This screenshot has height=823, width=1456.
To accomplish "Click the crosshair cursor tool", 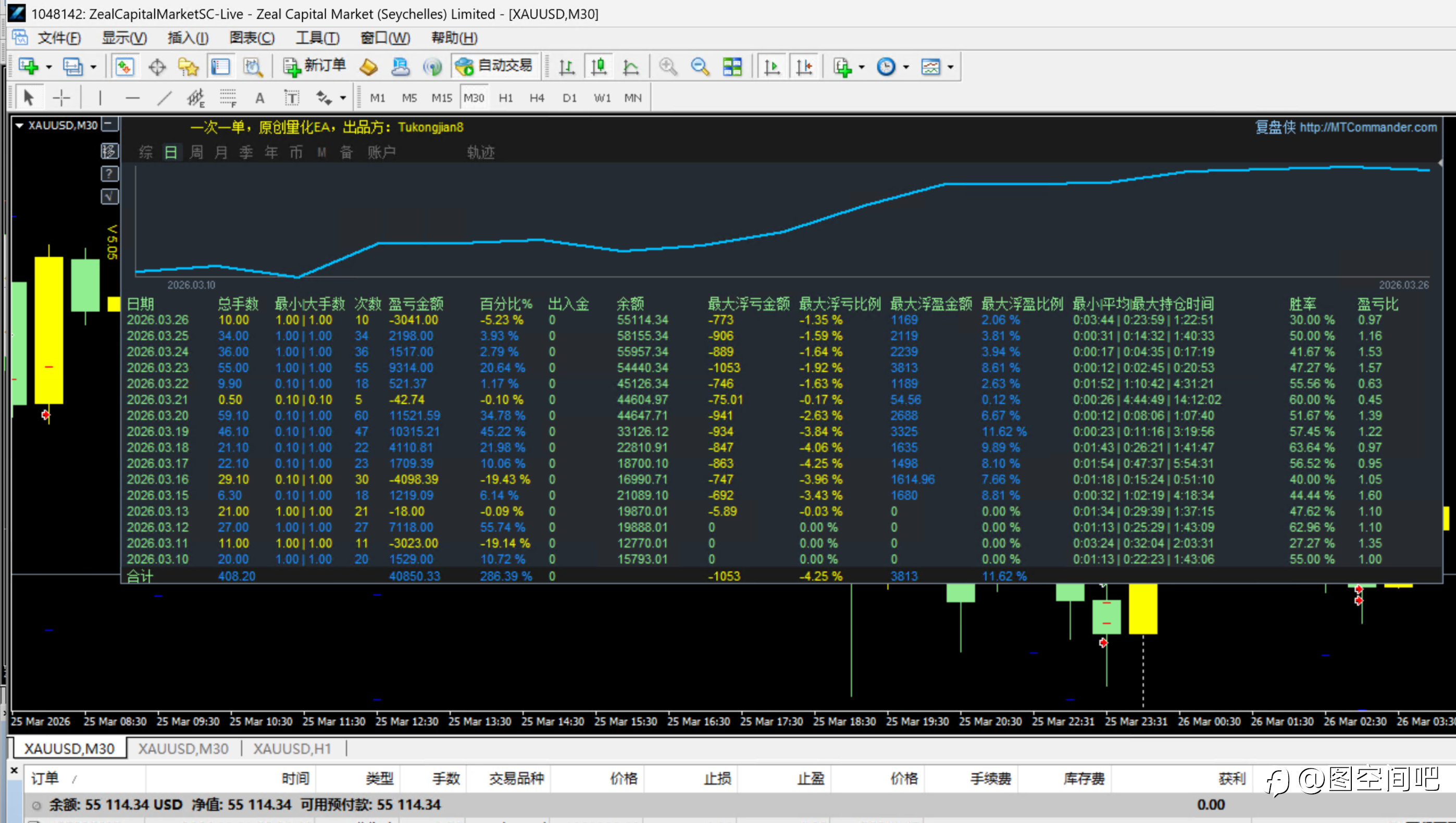I will point(61,98).
